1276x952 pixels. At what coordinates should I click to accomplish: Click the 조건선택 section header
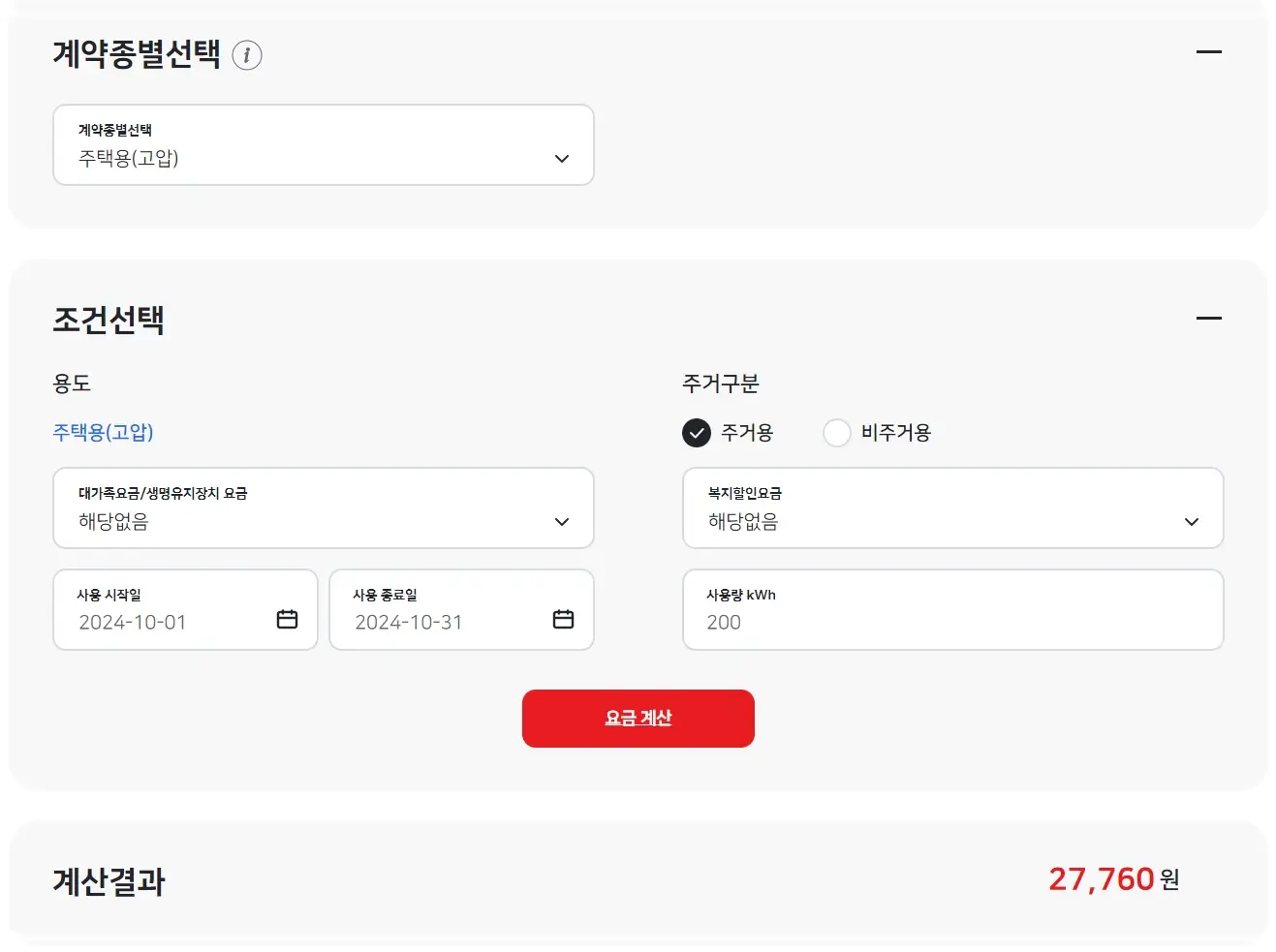(x=109, y=320)
